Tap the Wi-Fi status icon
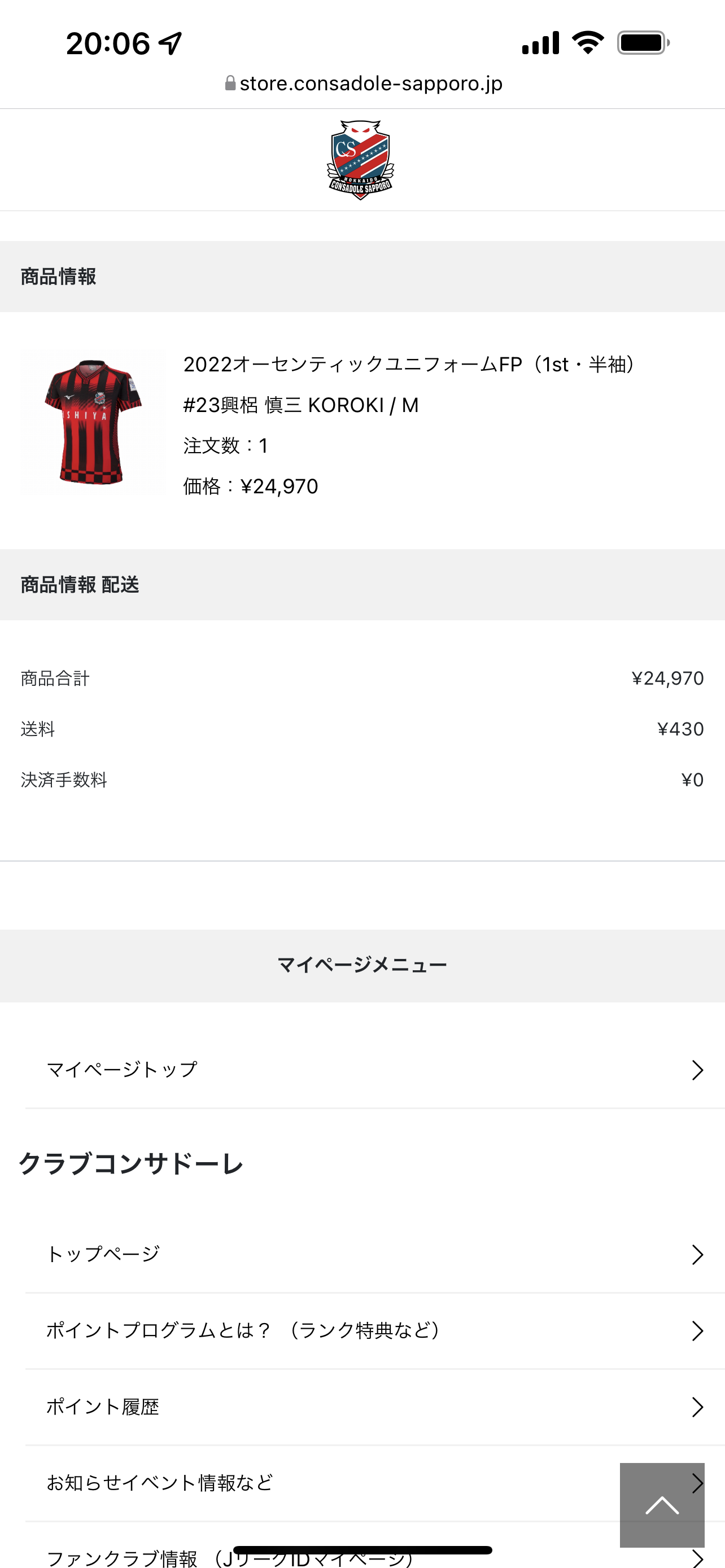This screenshot has height=1568, width=725. tap(587, 43)
